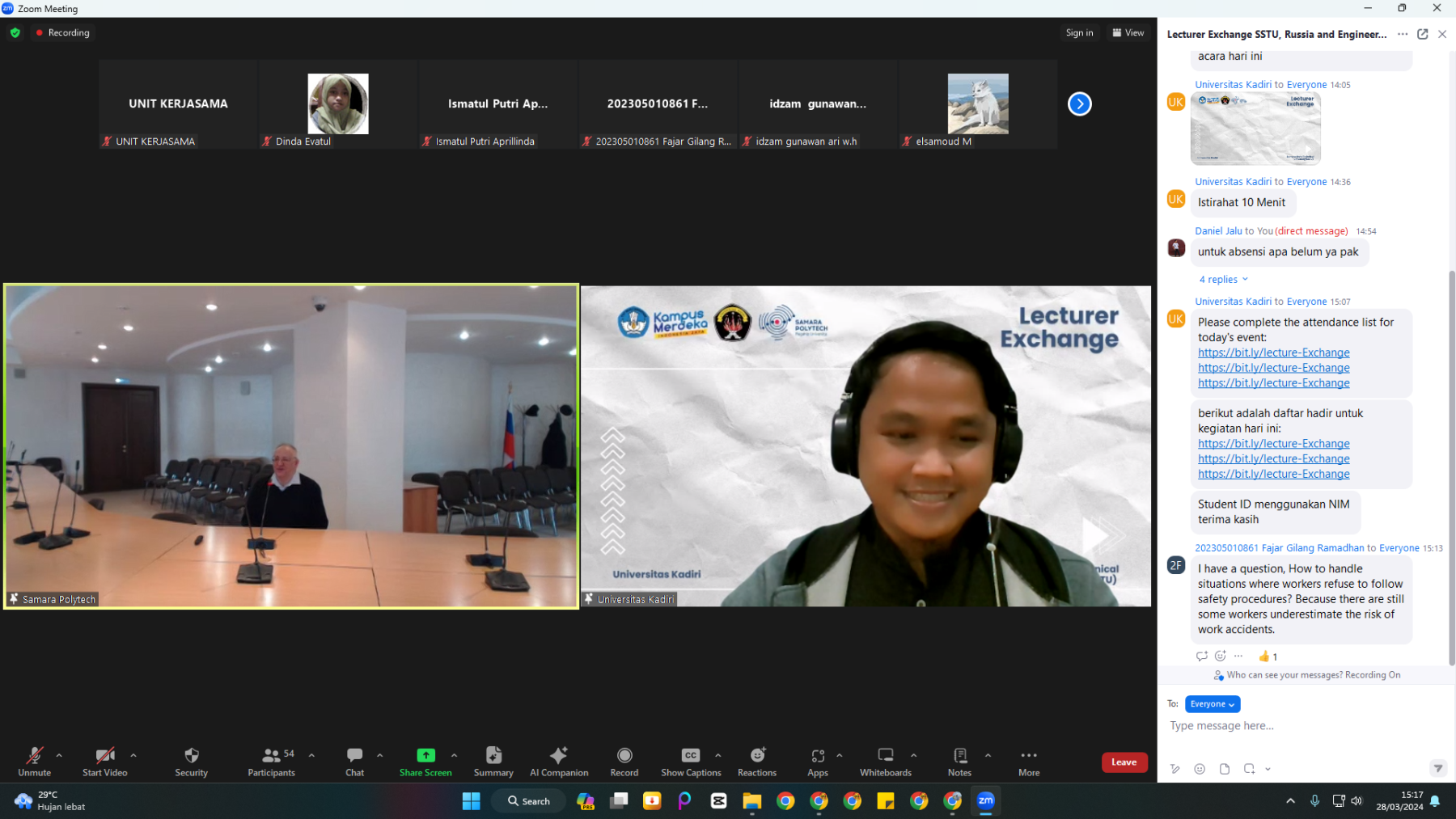1456x819 pixels.
Task: Select the elsamoud M participant tile
Action: point(978,104)
